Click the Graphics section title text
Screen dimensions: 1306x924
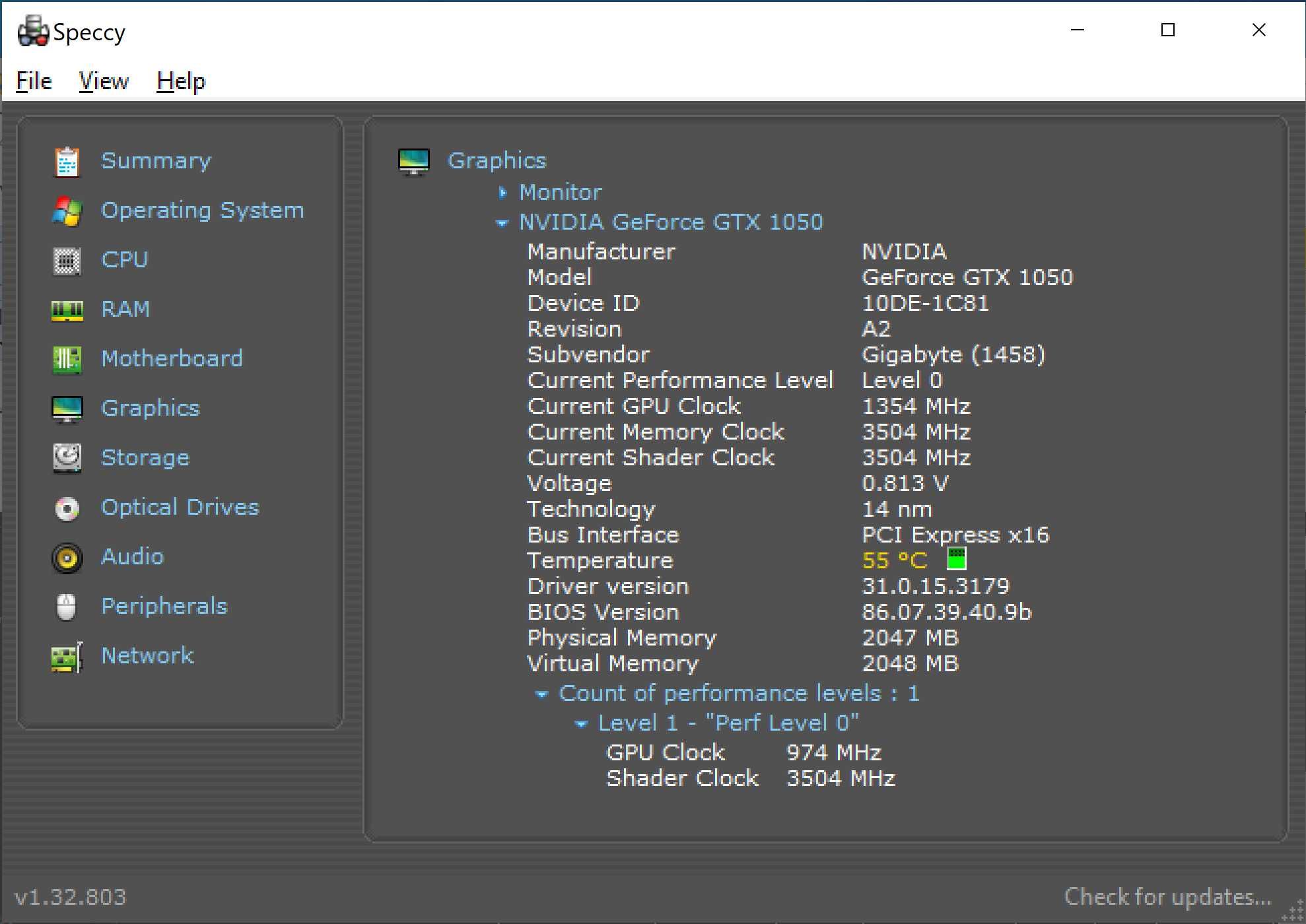[497, 161]
